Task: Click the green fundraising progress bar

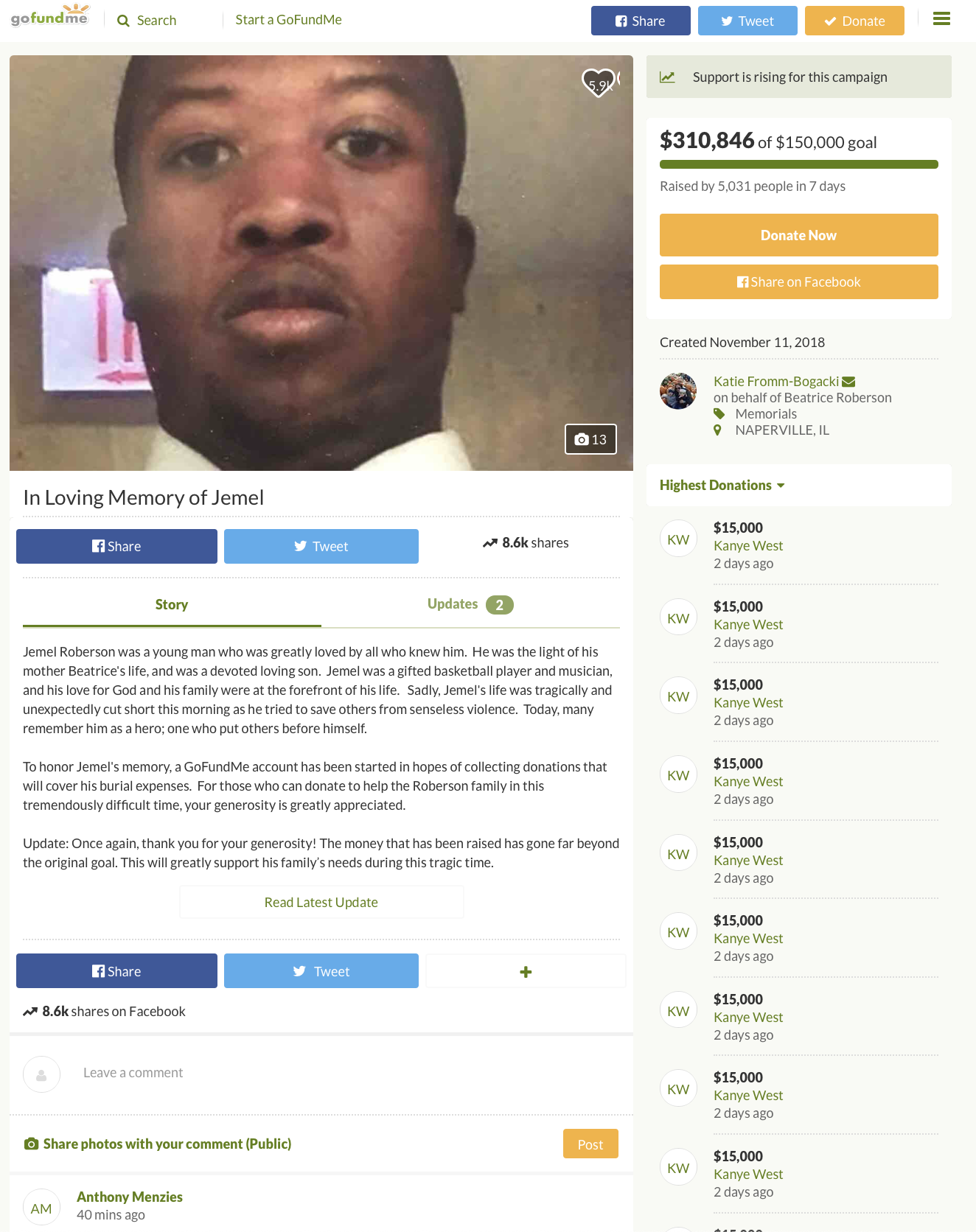Action: point(798,164)
